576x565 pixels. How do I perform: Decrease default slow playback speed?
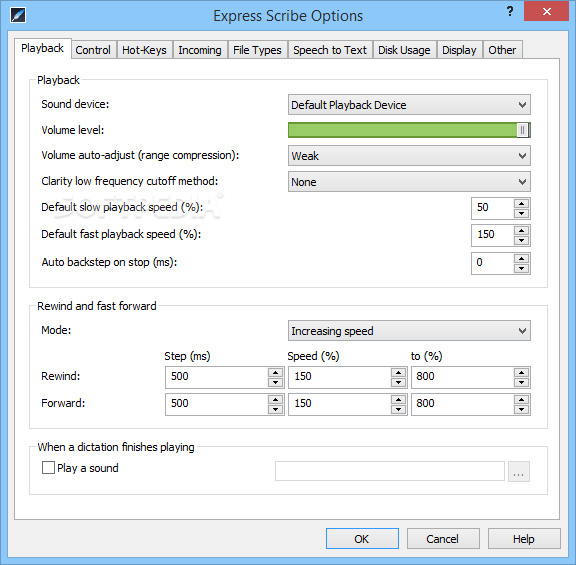[x=521, y=213]
